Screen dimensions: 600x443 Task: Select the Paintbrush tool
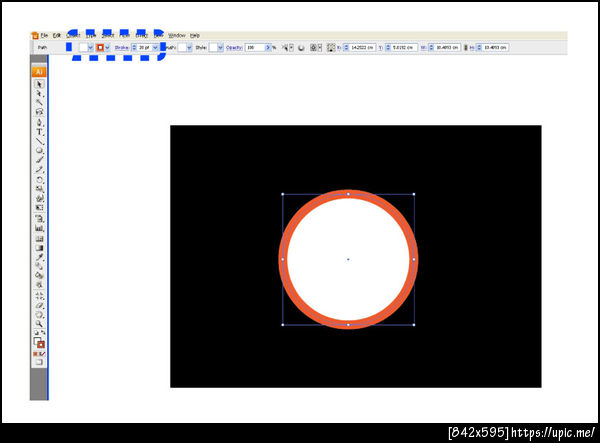[x=39, y=160]
